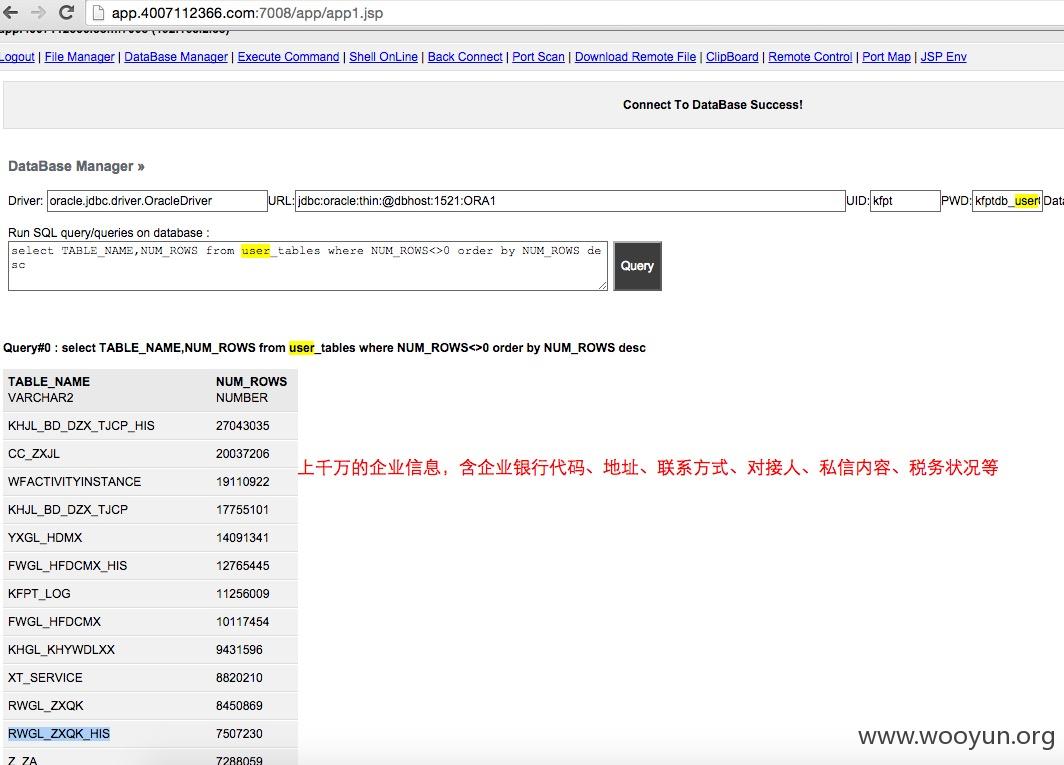The width and height of the screenshot is (1064, 765).
Task: Select table name WFACTIVITYINSTANCE
Action: [75, 482]
